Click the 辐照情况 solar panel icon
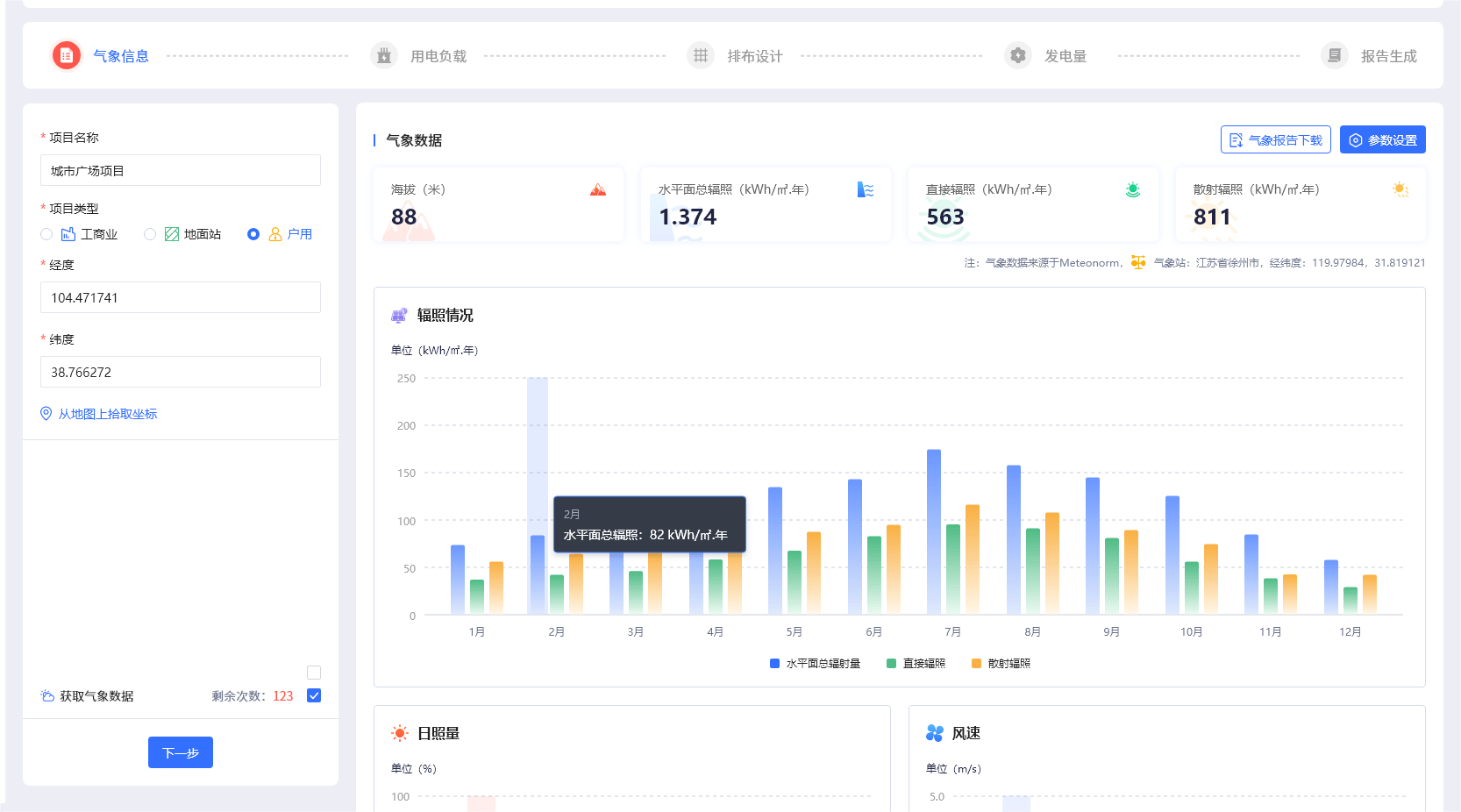The width and height of the screenshot is (1461, 812). click(x=399, y=315)
